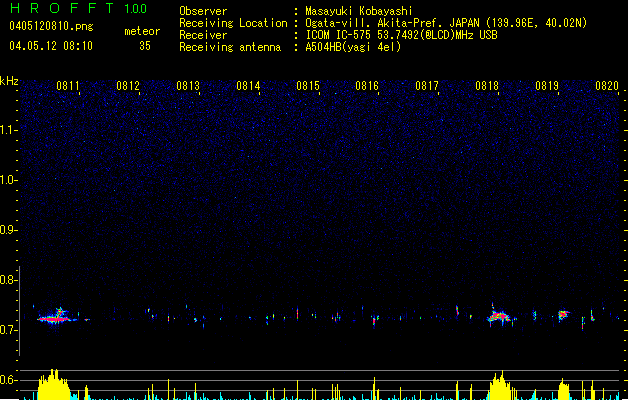Screen dimensions: 629x400
Task: Click the meteor echo just after 0819
Action: click(x=564, y=315)
